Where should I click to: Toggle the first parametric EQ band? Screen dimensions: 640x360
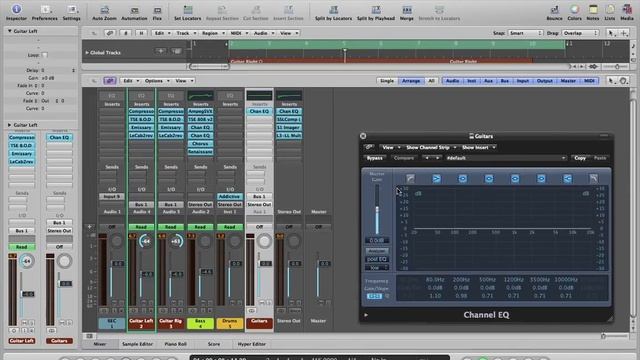coord(462,178)
